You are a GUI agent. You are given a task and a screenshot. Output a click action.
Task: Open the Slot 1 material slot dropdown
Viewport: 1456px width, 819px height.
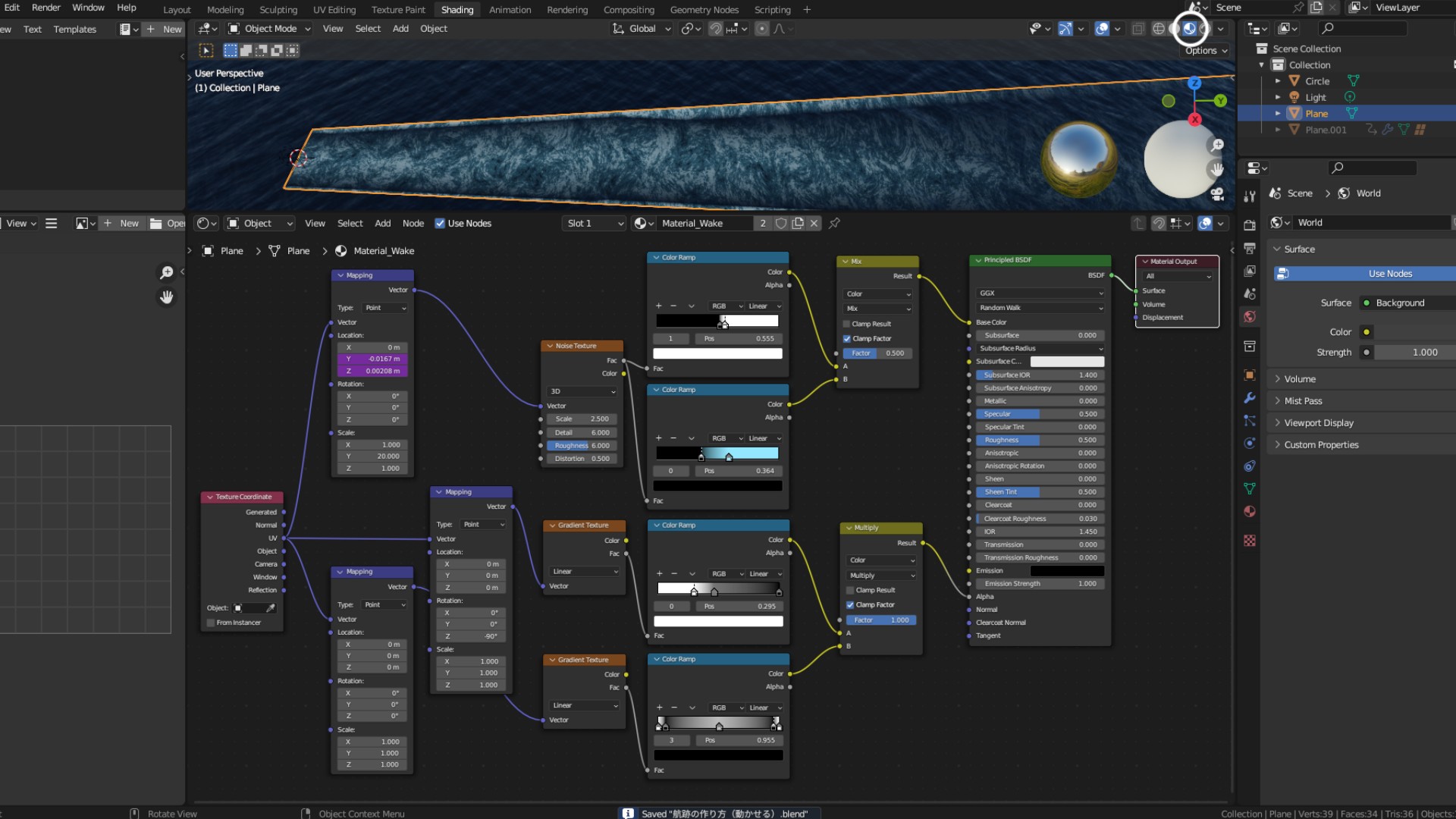[x=595, y=223]
